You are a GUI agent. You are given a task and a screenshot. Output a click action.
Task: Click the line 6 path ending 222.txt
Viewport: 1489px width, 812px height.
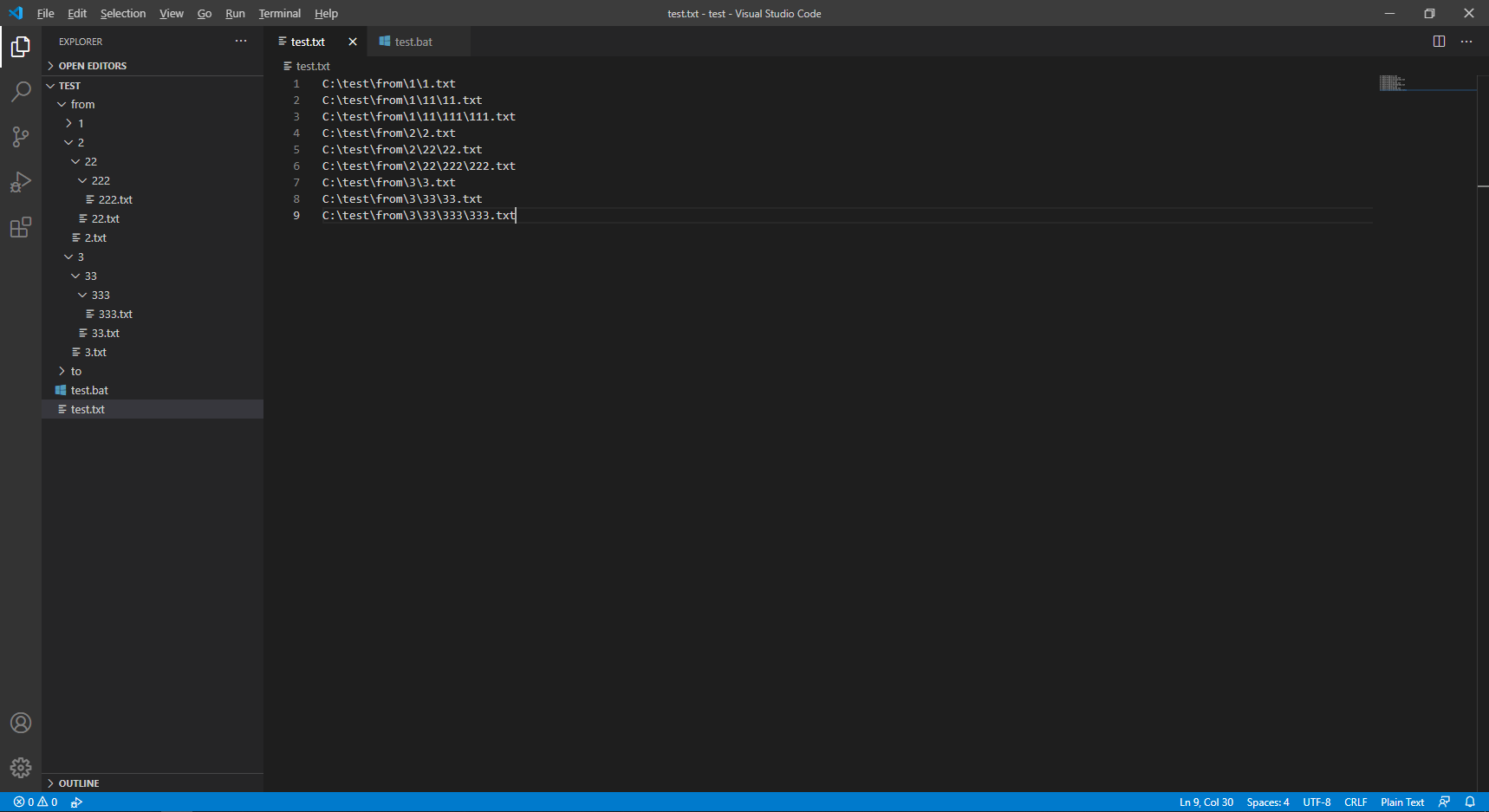coord(419,166)
